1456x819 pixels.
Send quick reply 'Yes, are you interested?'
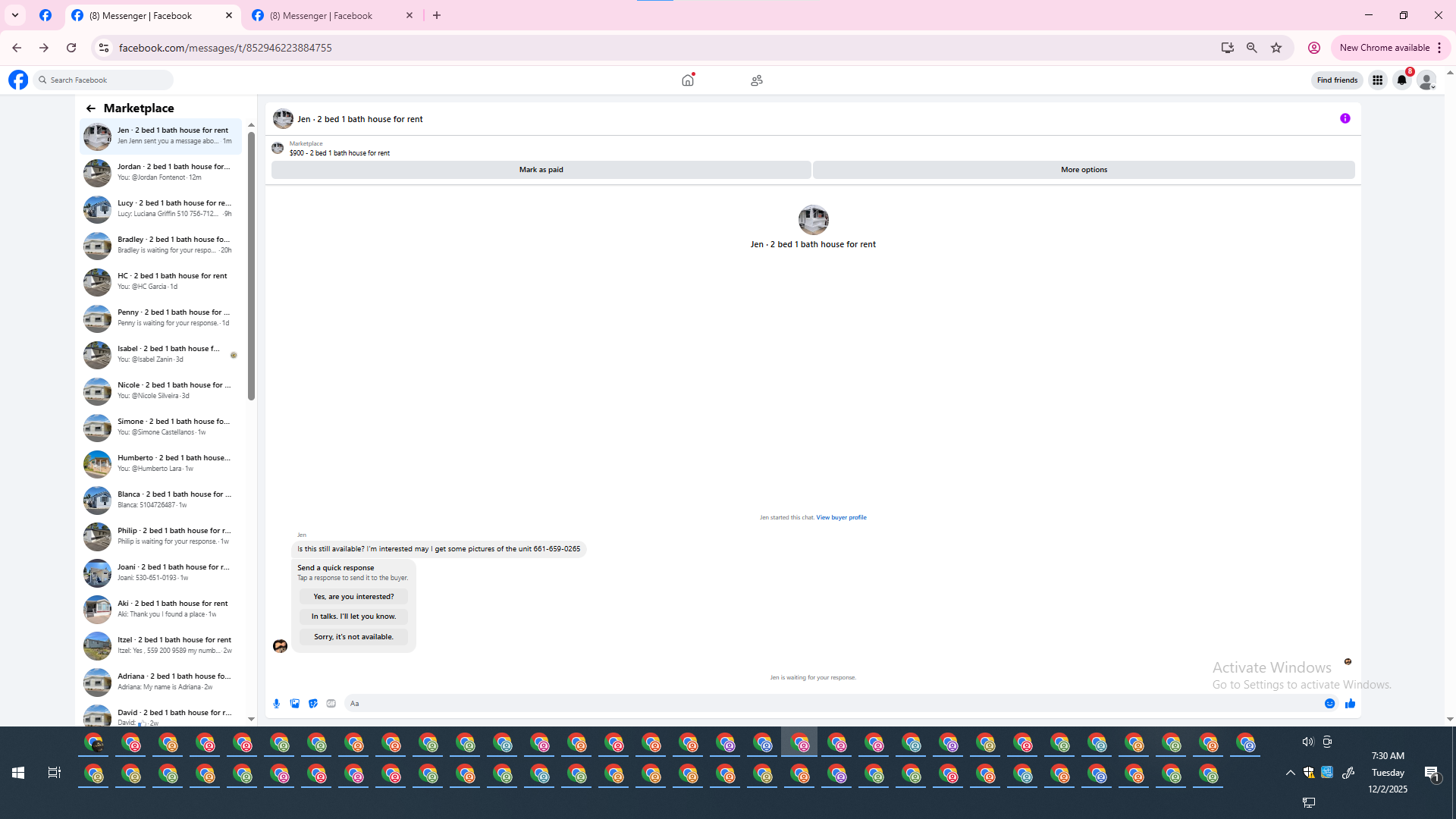353,597
